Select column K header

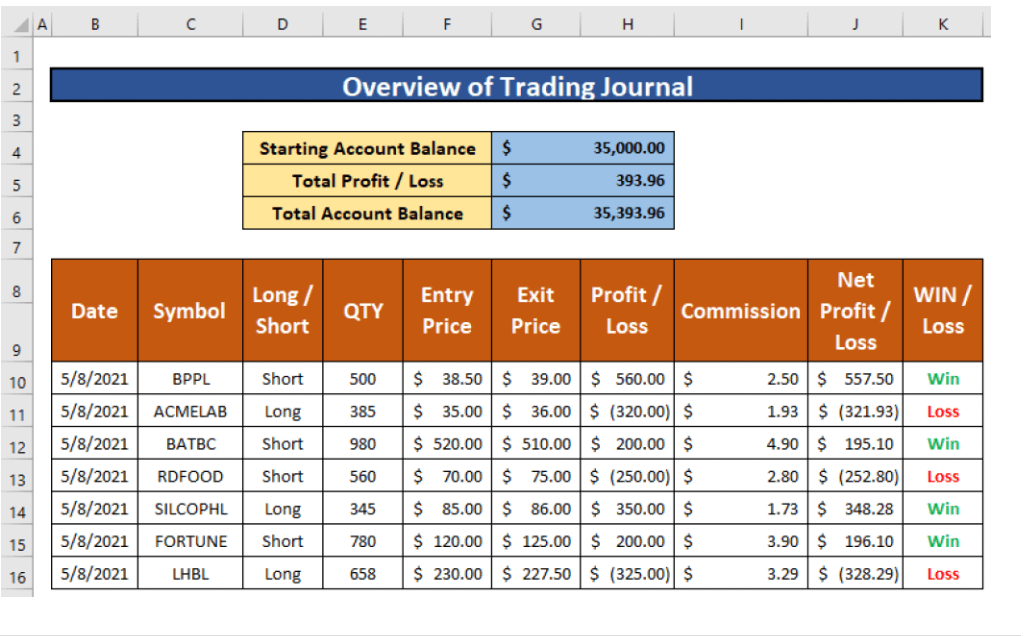[x=942, y=25]
